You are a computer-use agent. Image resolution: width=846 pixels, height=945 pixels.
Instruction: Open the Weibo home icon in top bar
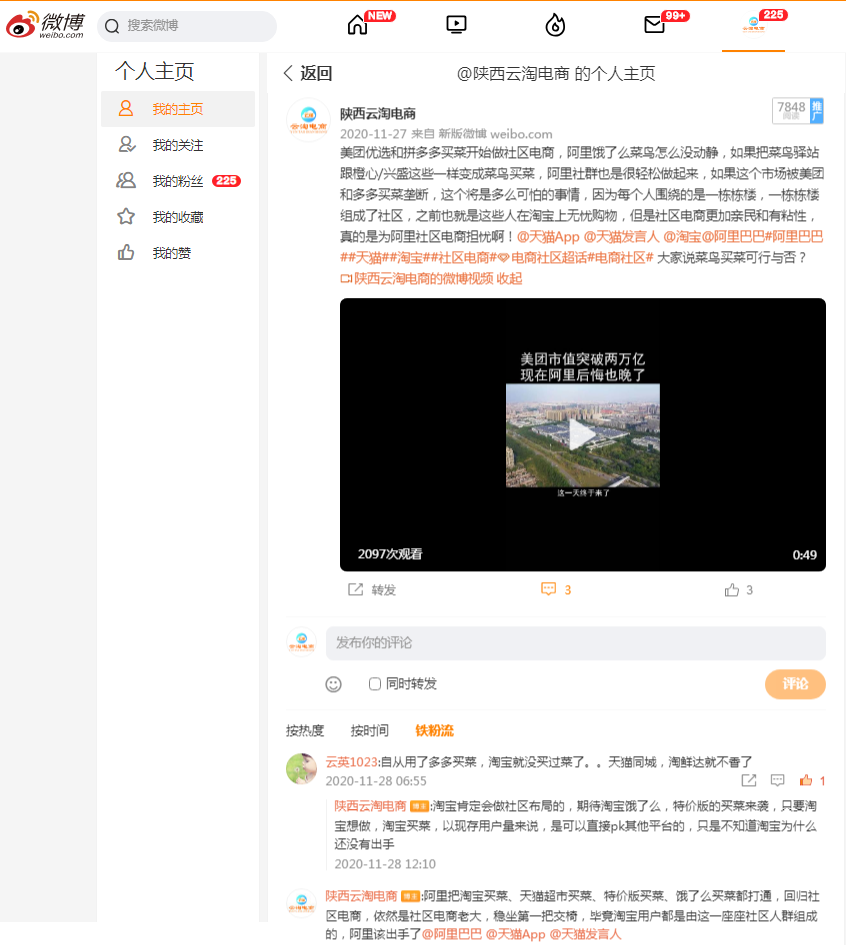(357, 25)
